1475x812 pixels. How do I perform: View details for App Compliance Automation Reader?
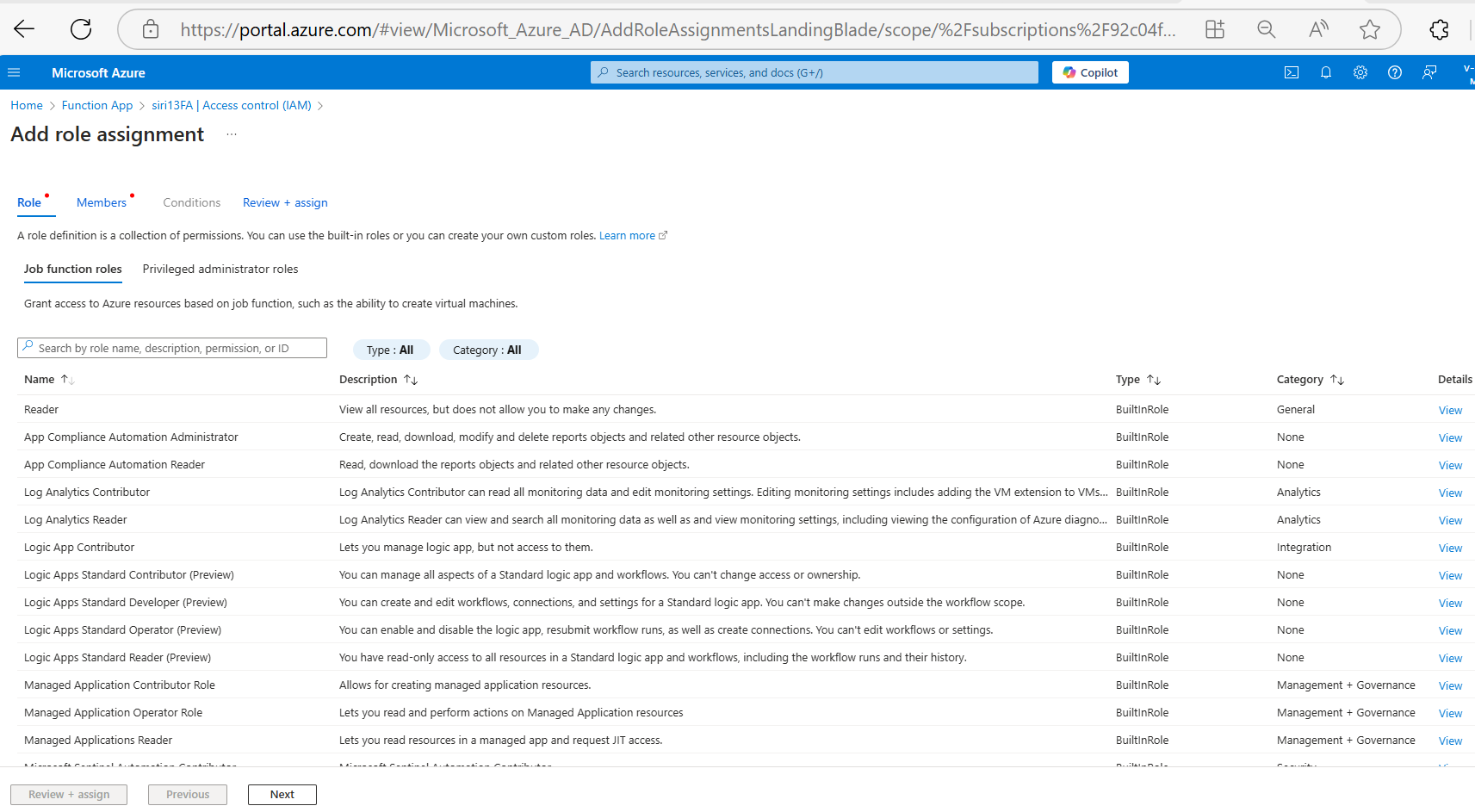[1450, 466]
